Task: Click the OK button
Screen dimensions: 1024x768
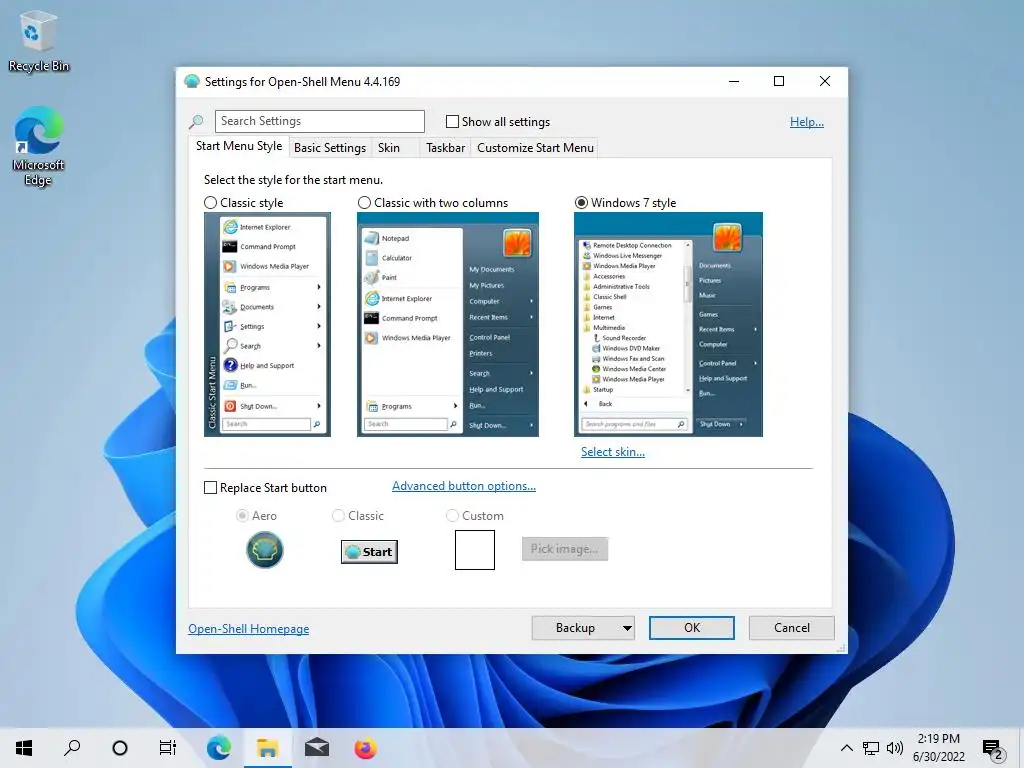Action: point(692,628)
